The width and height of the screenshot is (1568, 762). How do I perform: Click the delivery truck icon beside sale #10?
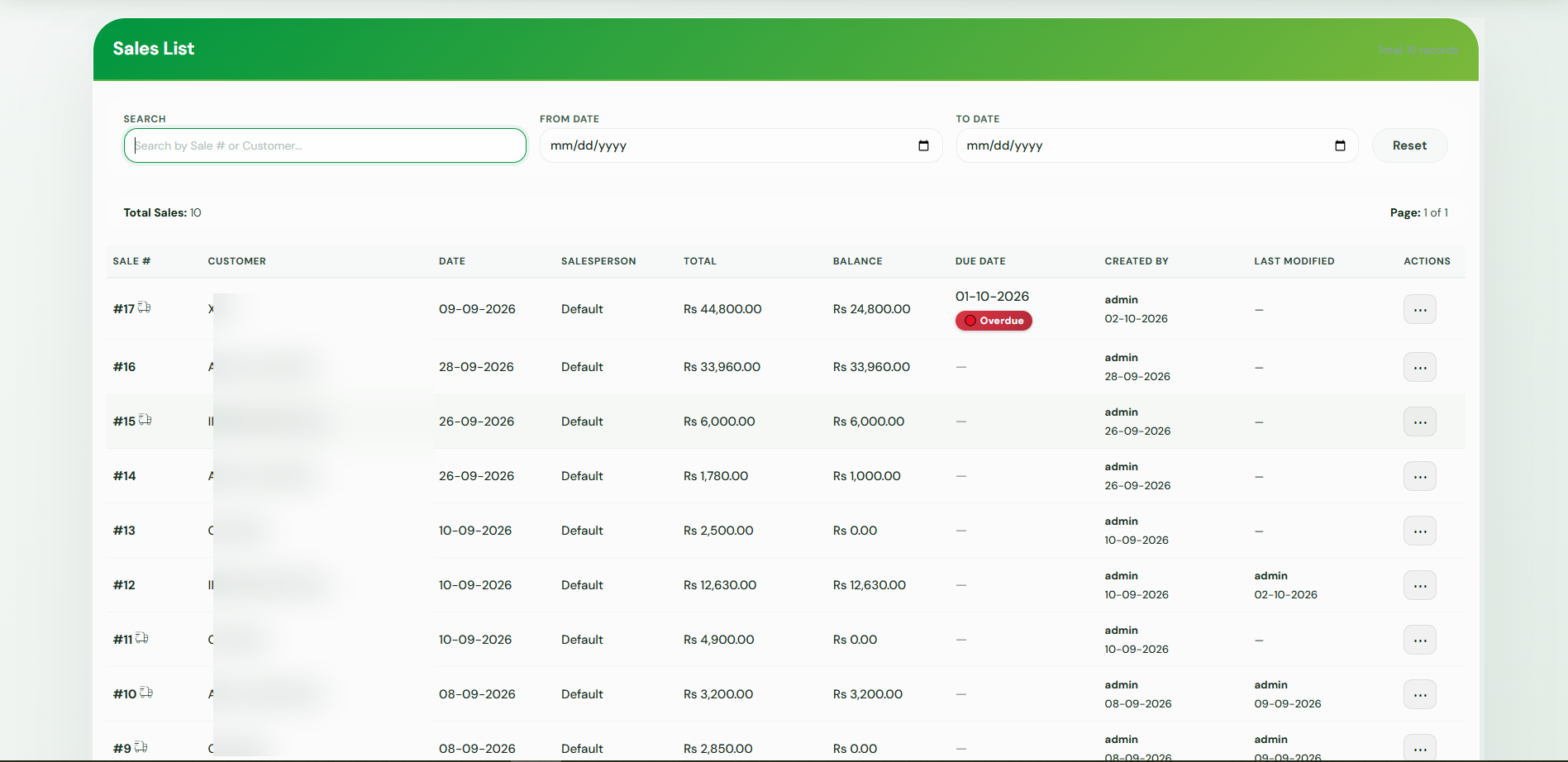tap(146, 693)
